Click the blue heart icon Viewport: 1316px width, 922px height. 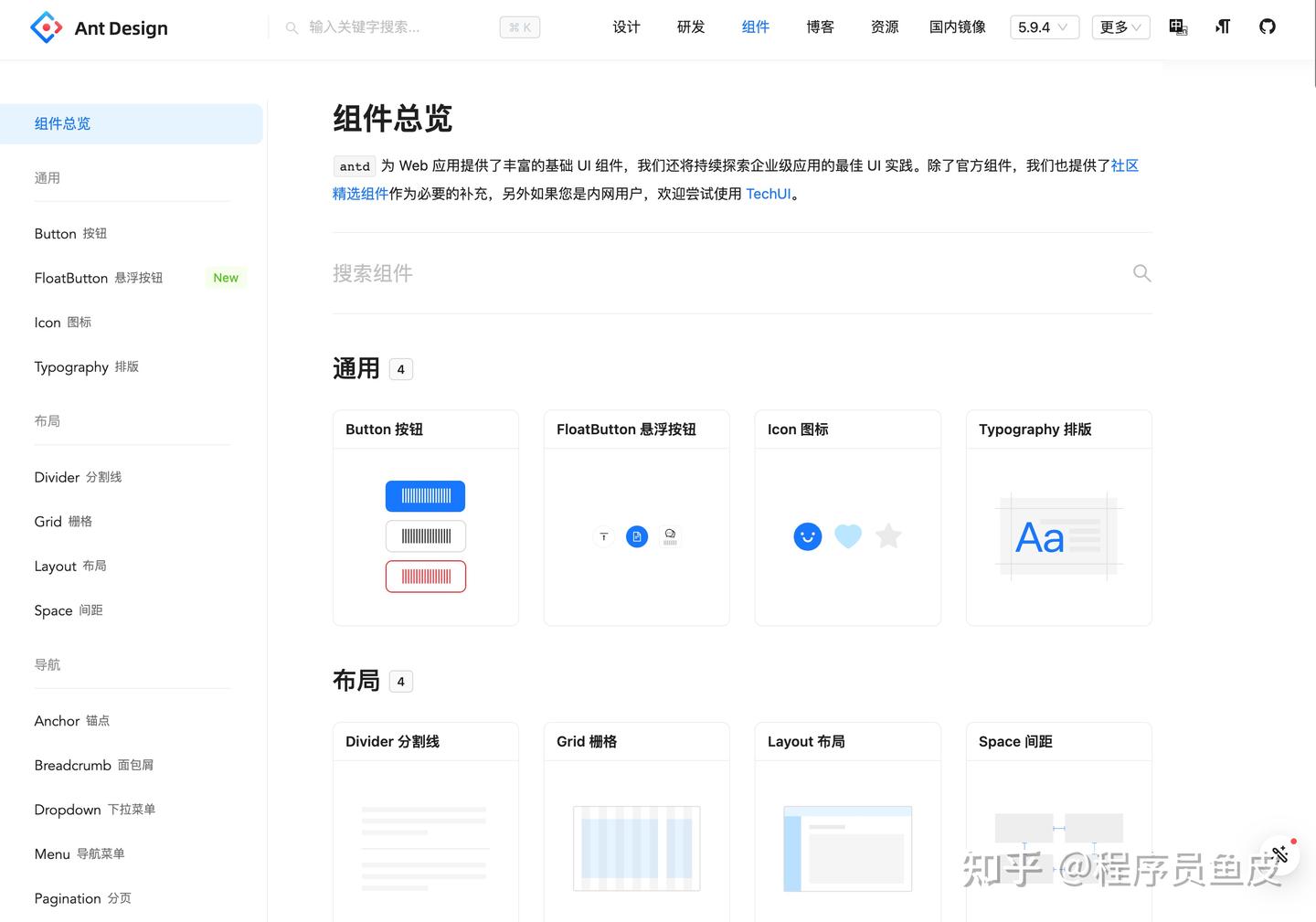pos(848,536)
